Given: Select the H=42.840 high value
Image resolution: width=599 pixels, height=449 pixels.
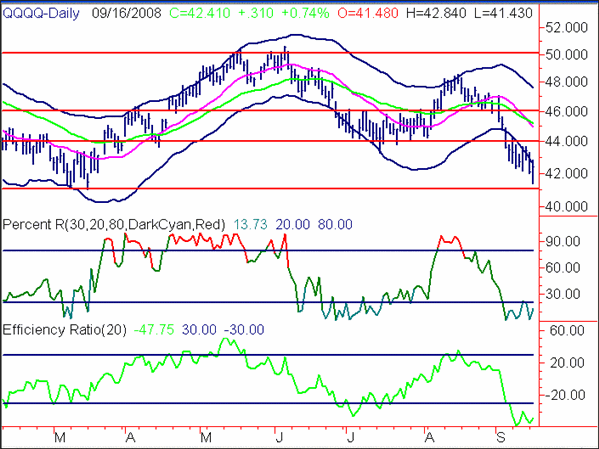Looking at the screenshot, I should (436, 13).
